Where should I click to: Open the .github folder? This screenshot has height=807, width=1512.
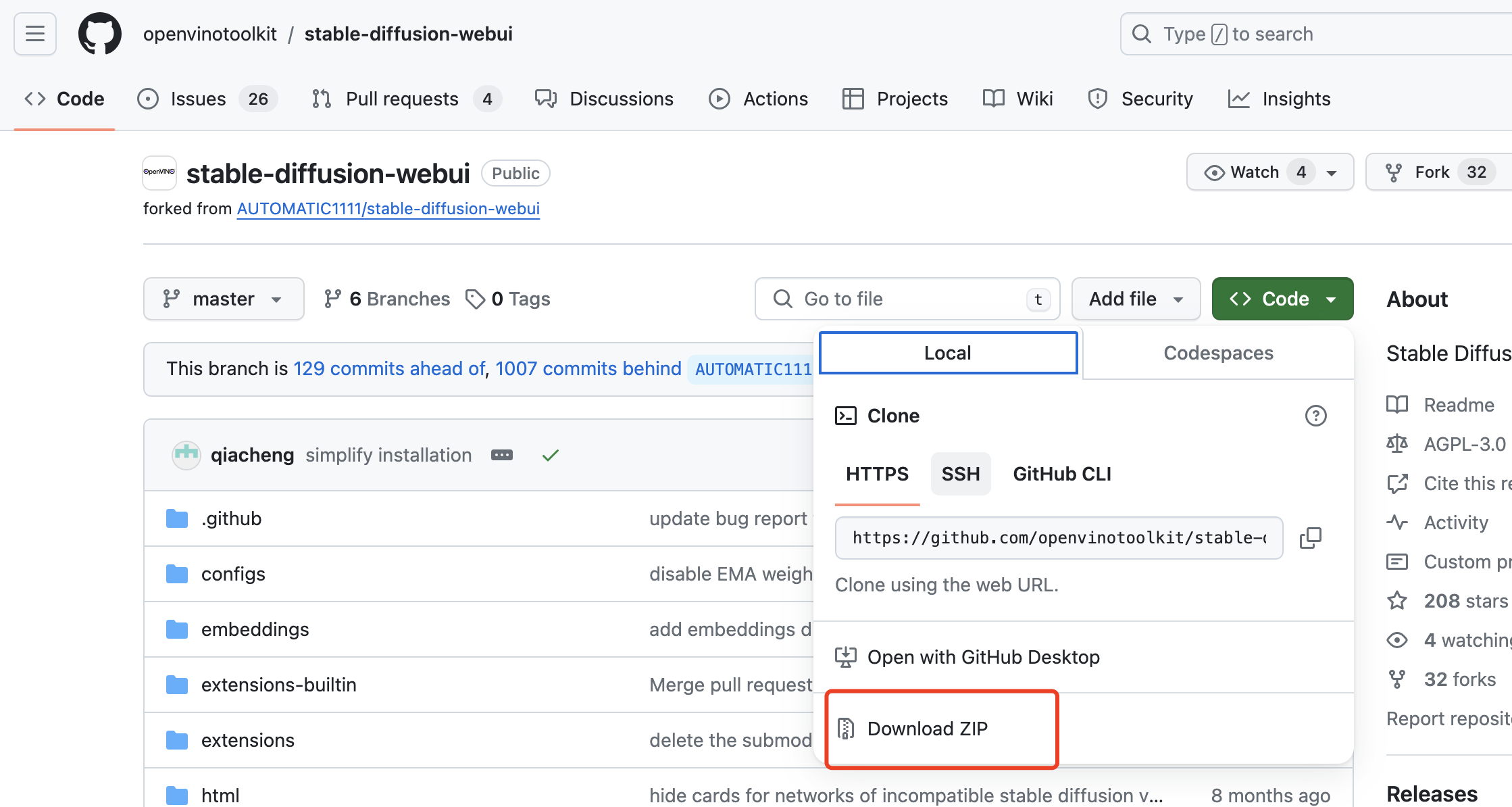pyautogui.click(x=231, y=518)
